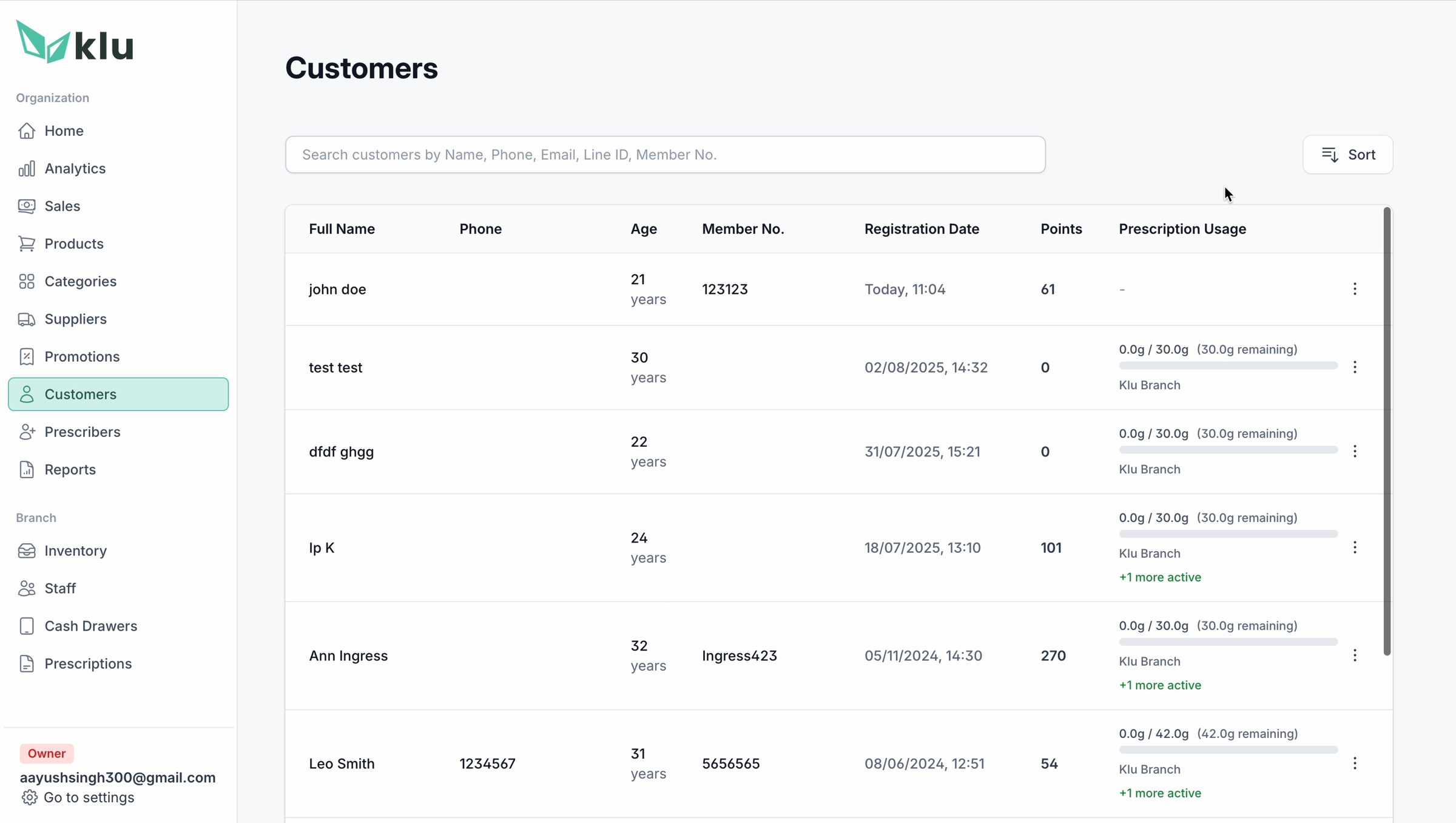1456x823 pixels.
Task: Click the Staff people icon
Action: (27, 588)
